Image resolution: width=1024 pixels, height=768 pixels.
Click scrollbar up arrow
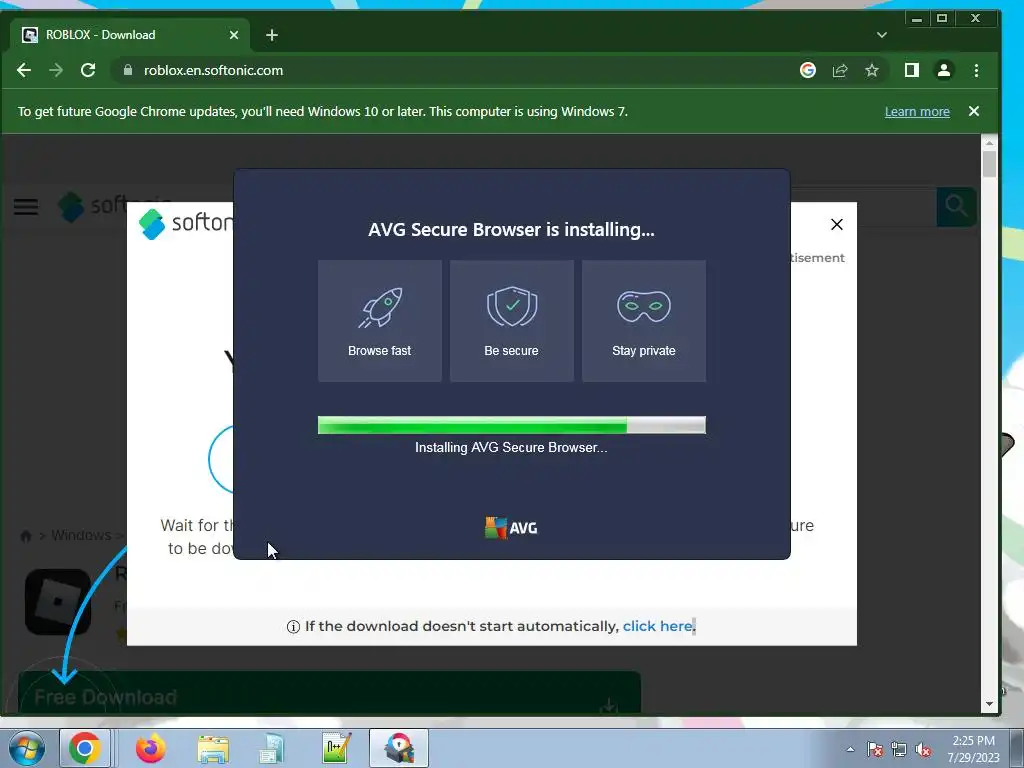point(989,142)
